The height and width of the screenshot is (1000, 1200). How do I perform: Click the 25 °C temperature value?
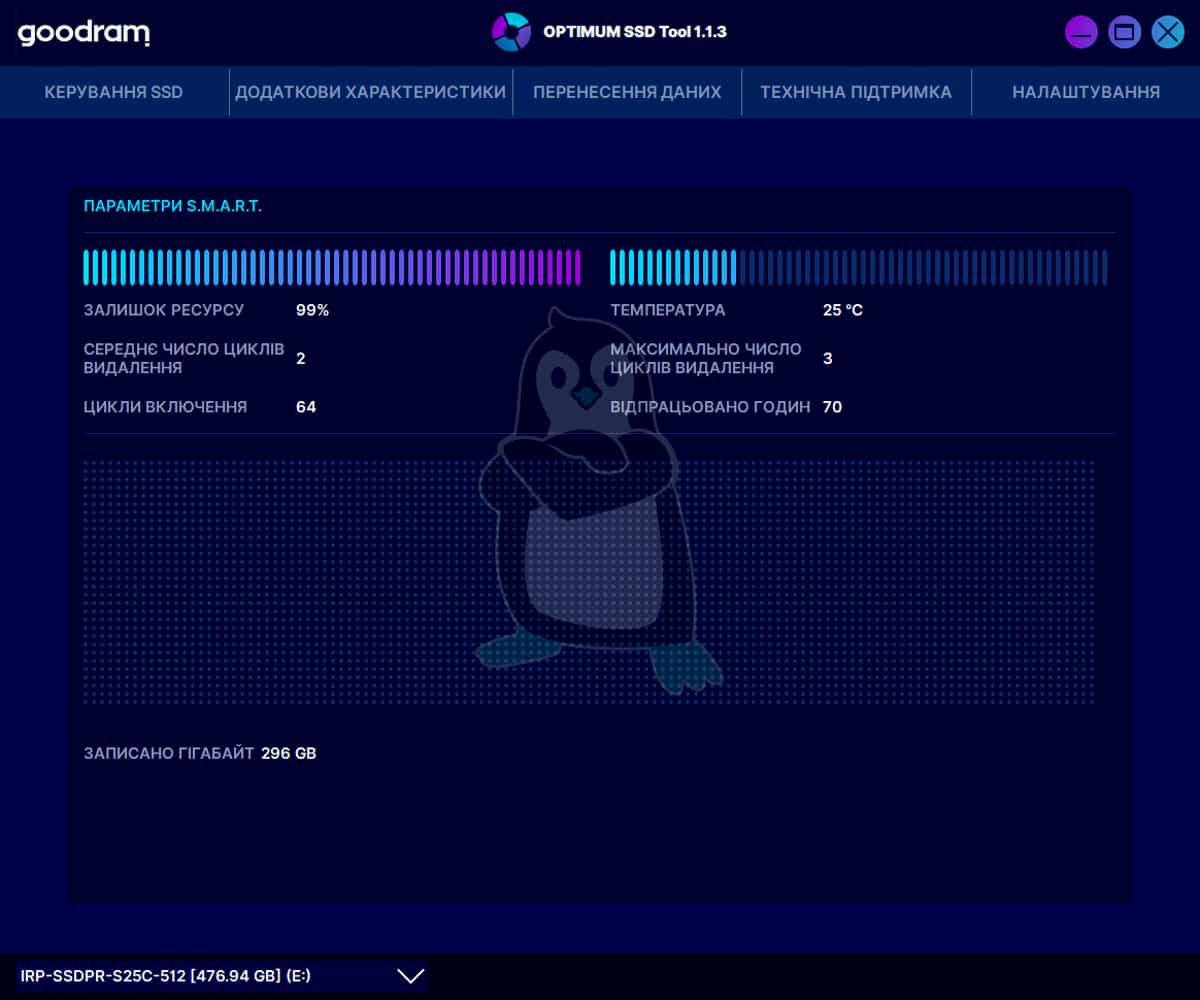(x=842, y=310)
